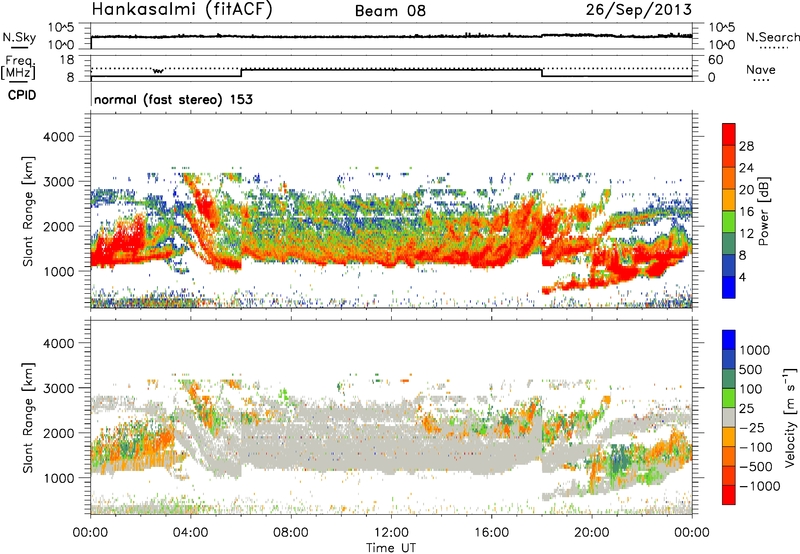The image size is (800, 554).
Task: Click 2000 tick on power panel axis
Action: tap(58, 226)
